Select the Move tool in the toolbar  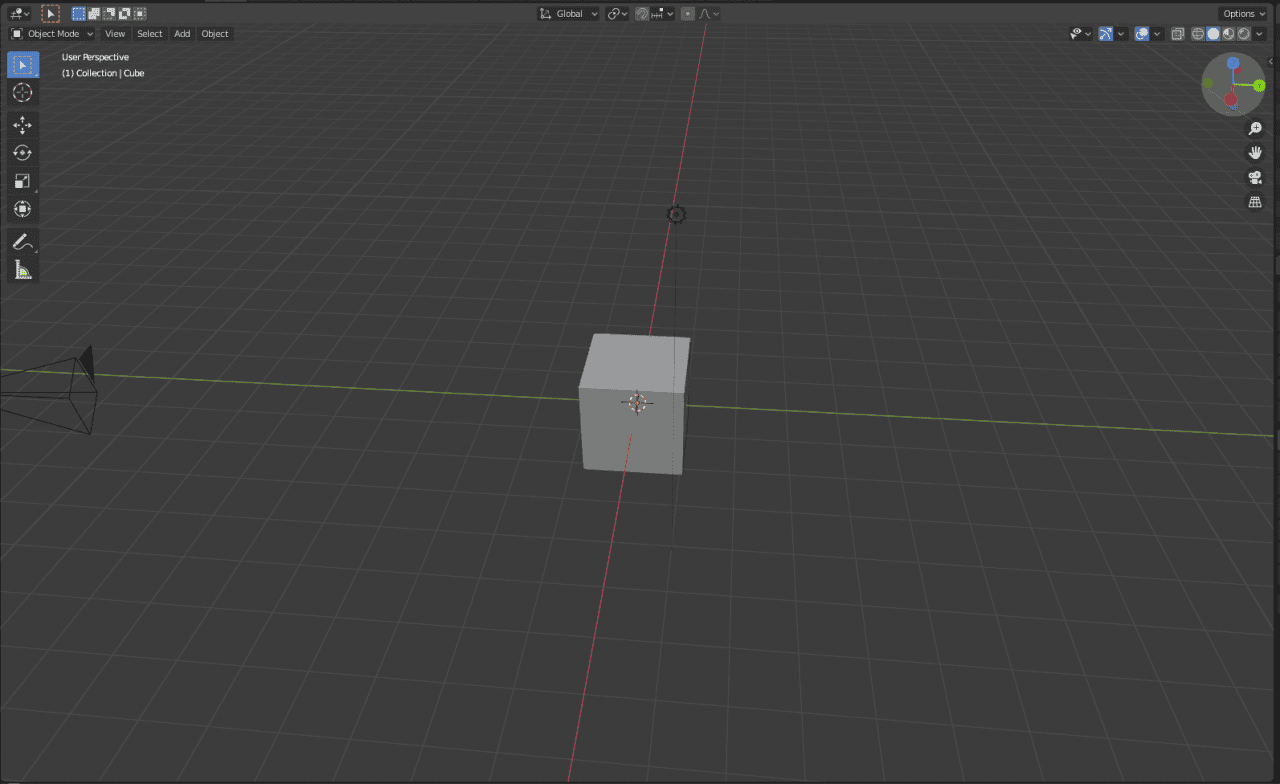pyautogui.click(x=22, y=125)
